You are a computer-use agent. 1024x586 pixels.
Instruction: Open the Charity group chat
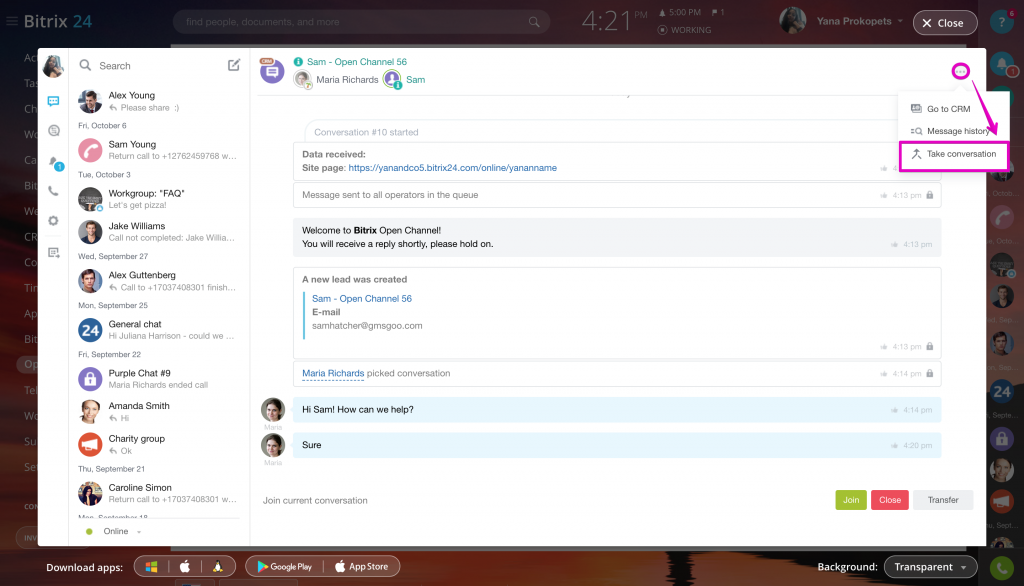pos(157,444)
